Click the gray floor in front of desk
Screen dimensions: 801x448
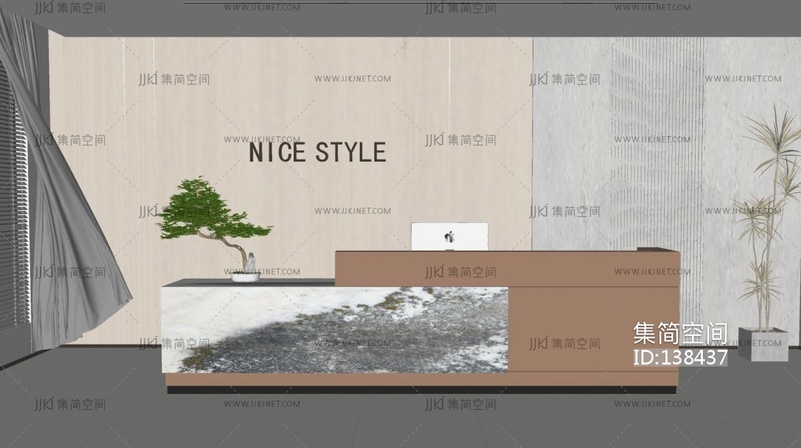(400, 420)
